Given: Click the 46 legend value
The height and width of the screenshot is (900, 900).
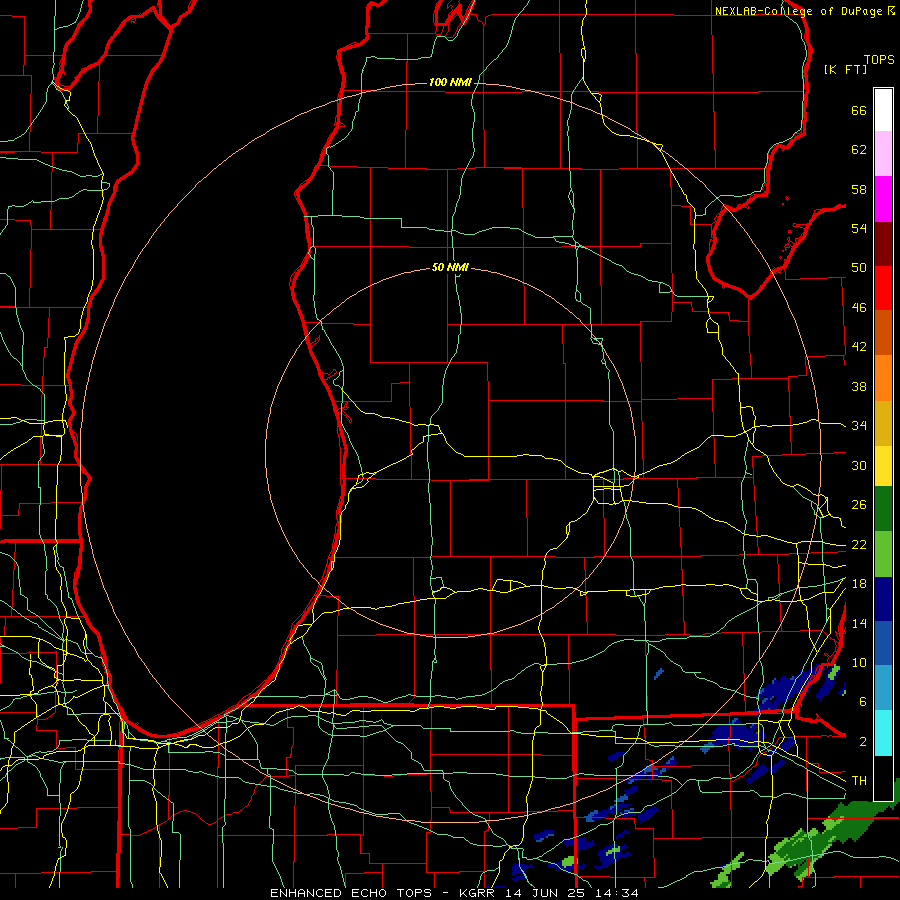Looking at the screenshot, I should click(859, 308).
